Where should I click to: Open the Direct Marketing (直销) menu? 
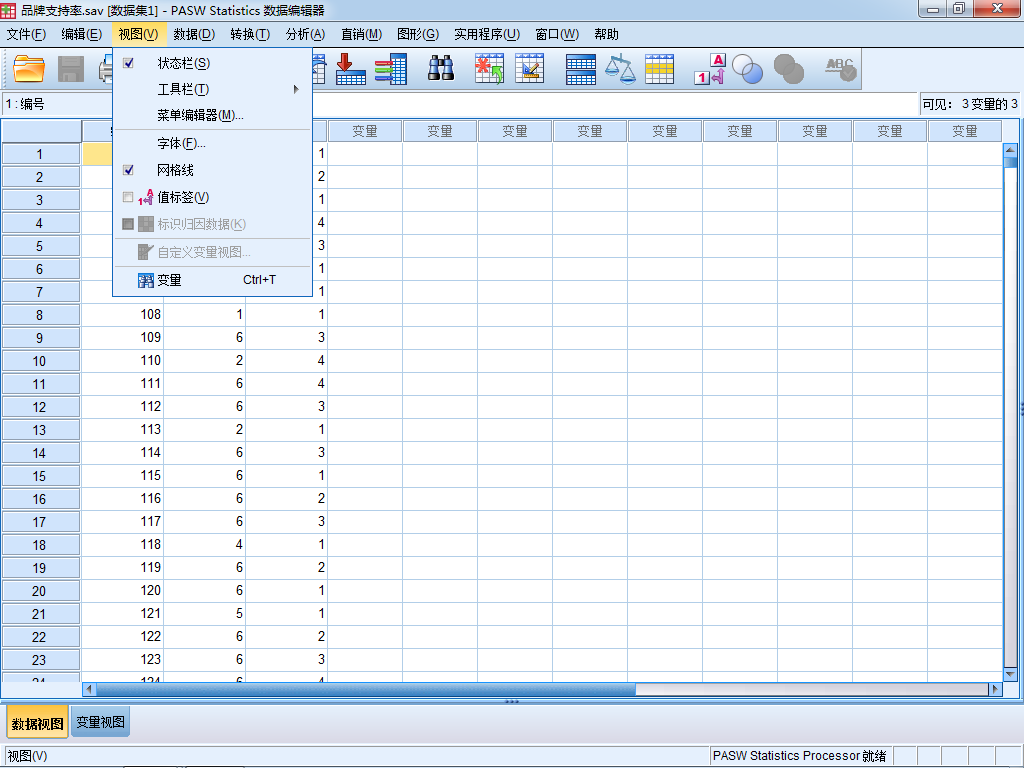point(362,35)
